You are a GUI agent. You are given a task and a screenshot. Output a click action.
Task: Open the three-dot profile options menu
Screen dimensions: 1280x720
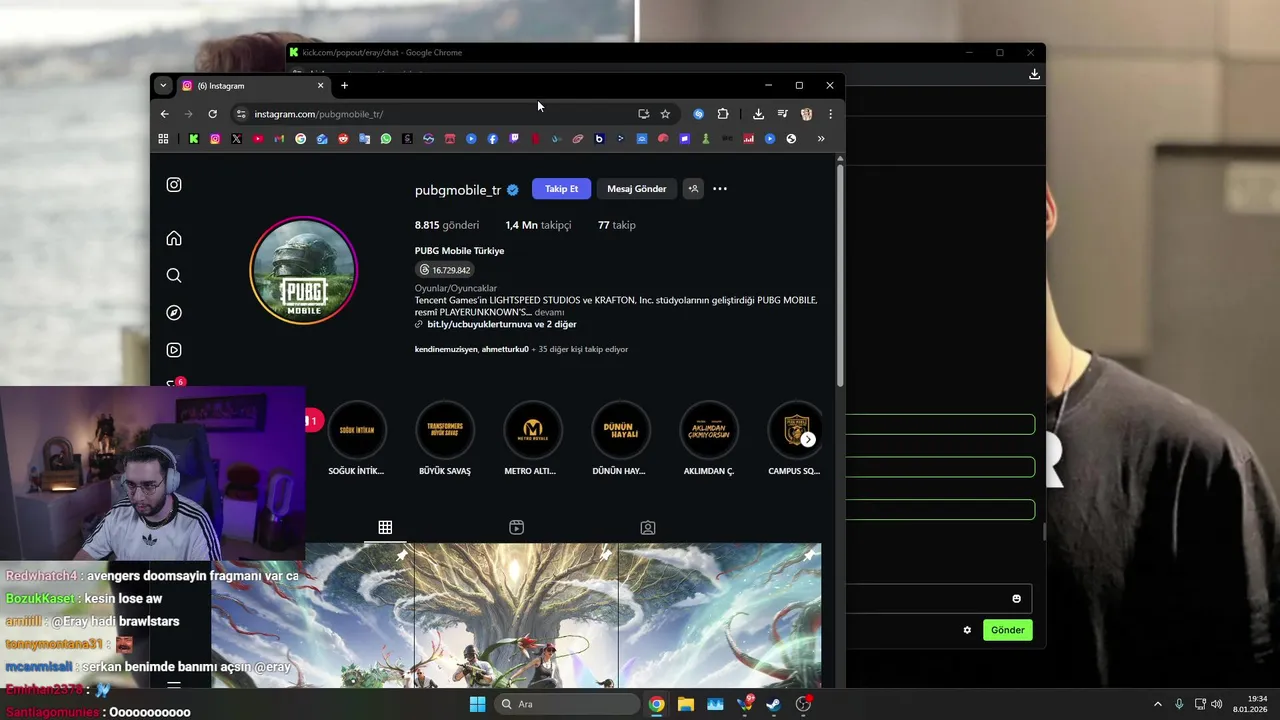(x=720, y=189)
